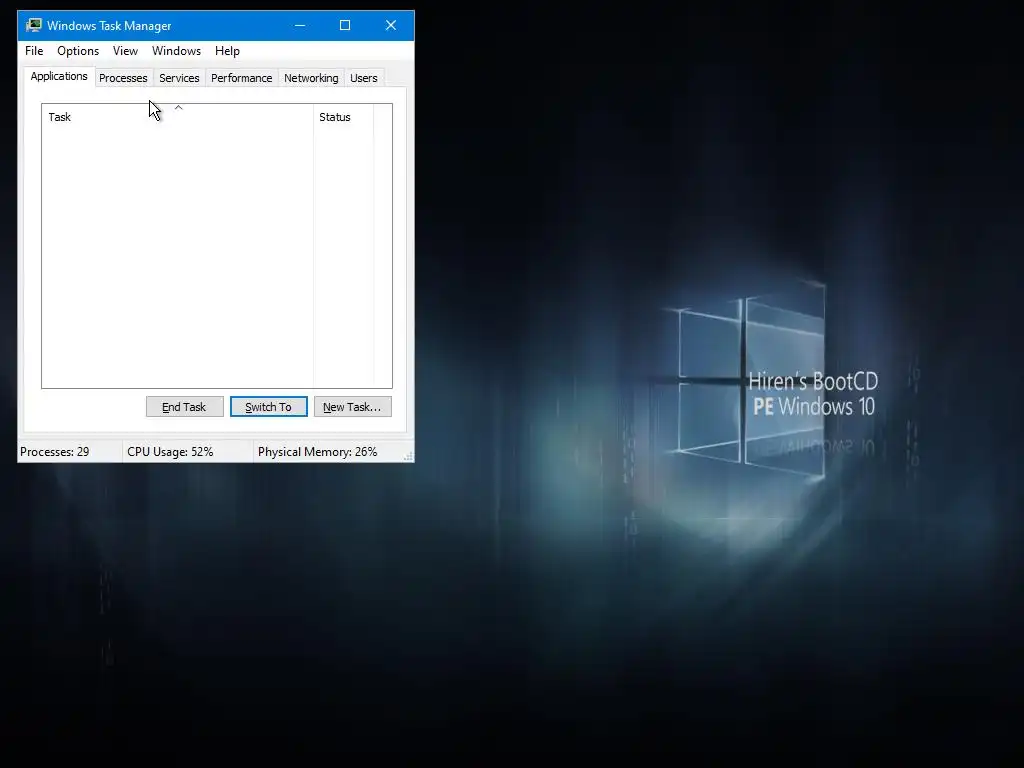This screenshot has height=768, width=1024.
Task: Switch to the Users tab
Action: [364, 78]
